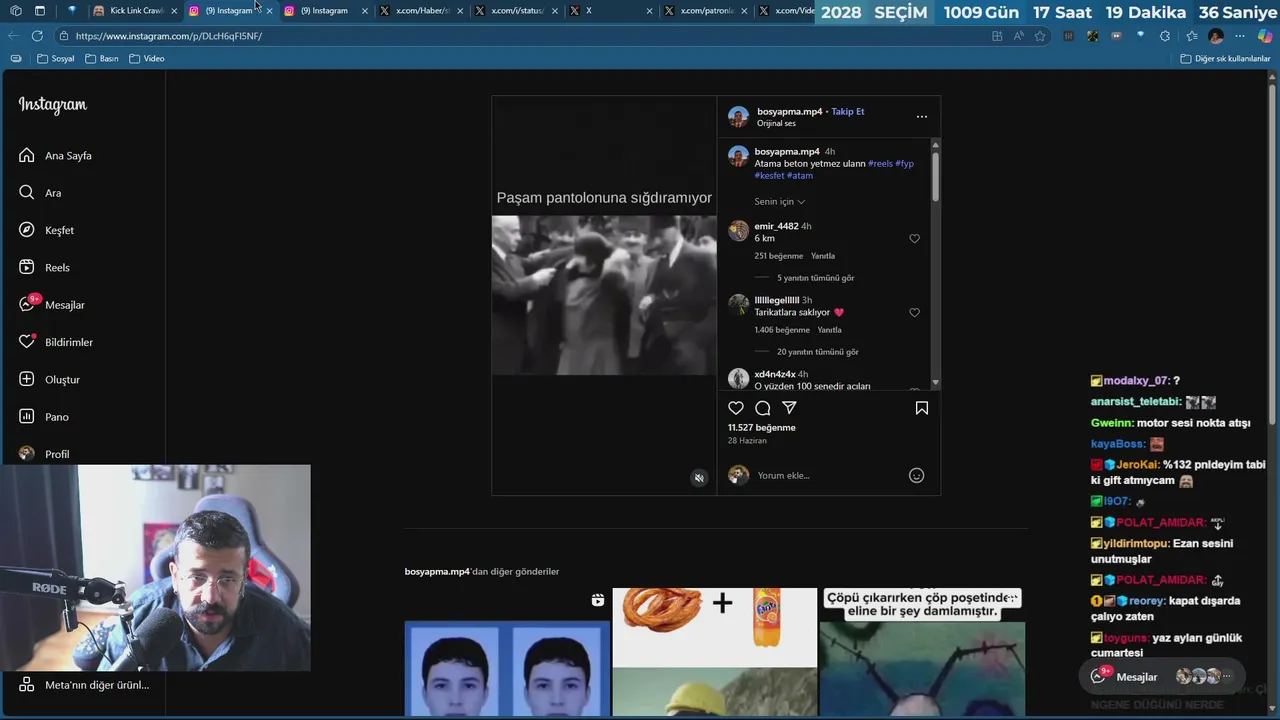Like the post with the heart icon
The width and height of the screenshot is (1280, 720).
(x=736, y=408)
